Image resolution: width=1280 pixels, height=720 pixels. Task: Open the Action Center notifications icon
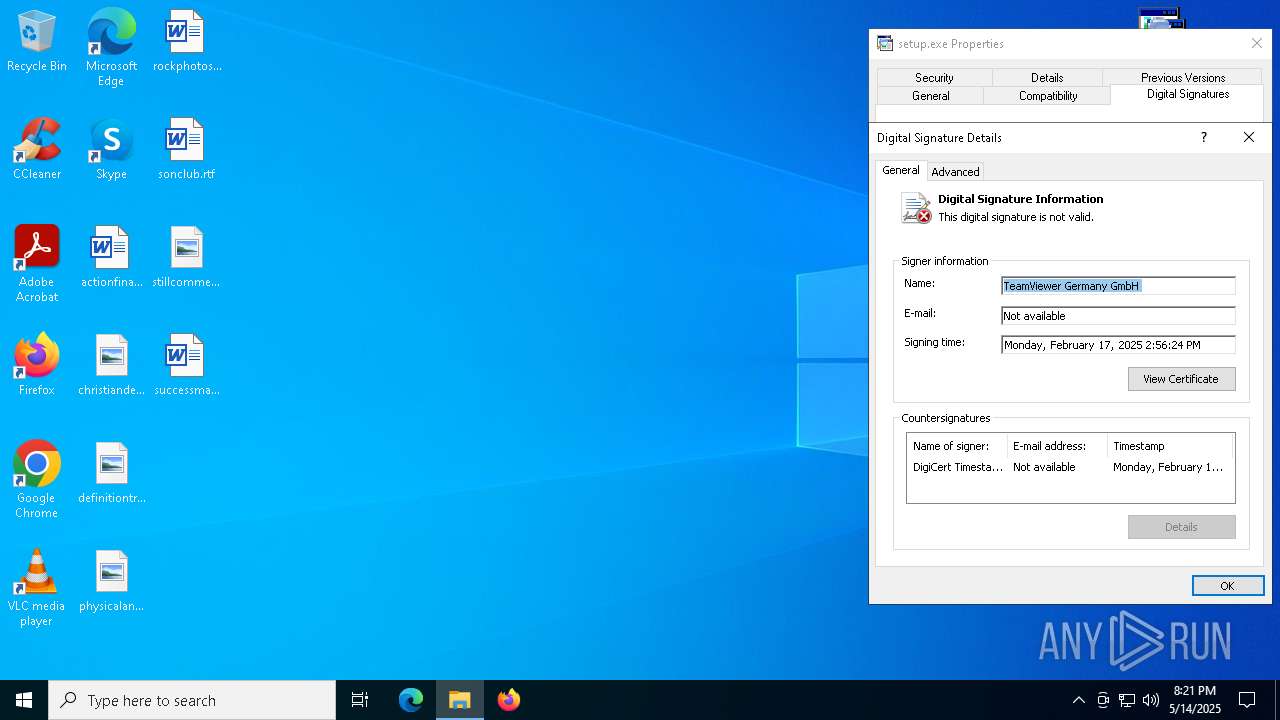pos(1247,700)
